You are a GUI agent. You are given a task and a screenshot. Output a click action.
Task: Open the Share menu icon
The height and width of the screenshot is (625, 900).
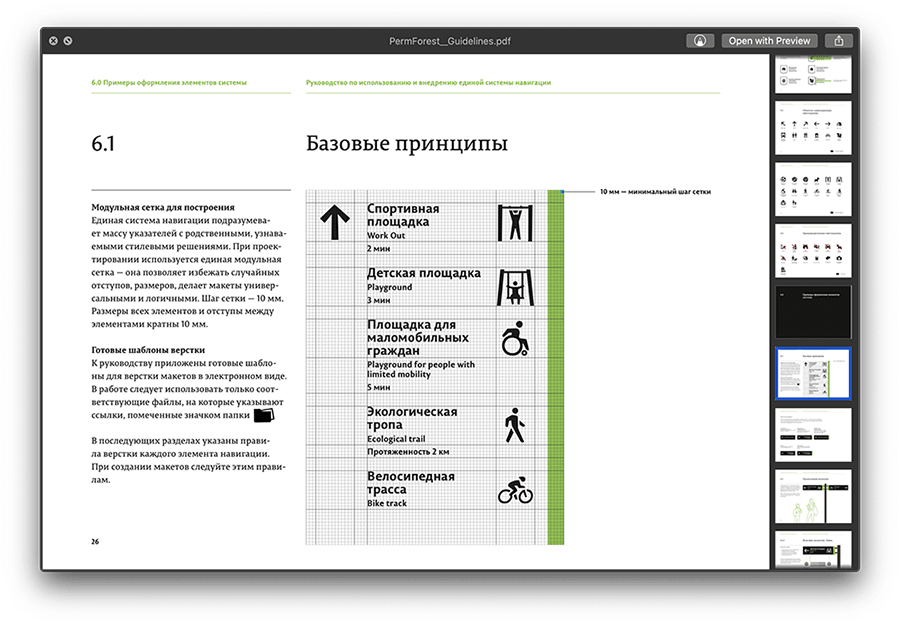point(840,41)
